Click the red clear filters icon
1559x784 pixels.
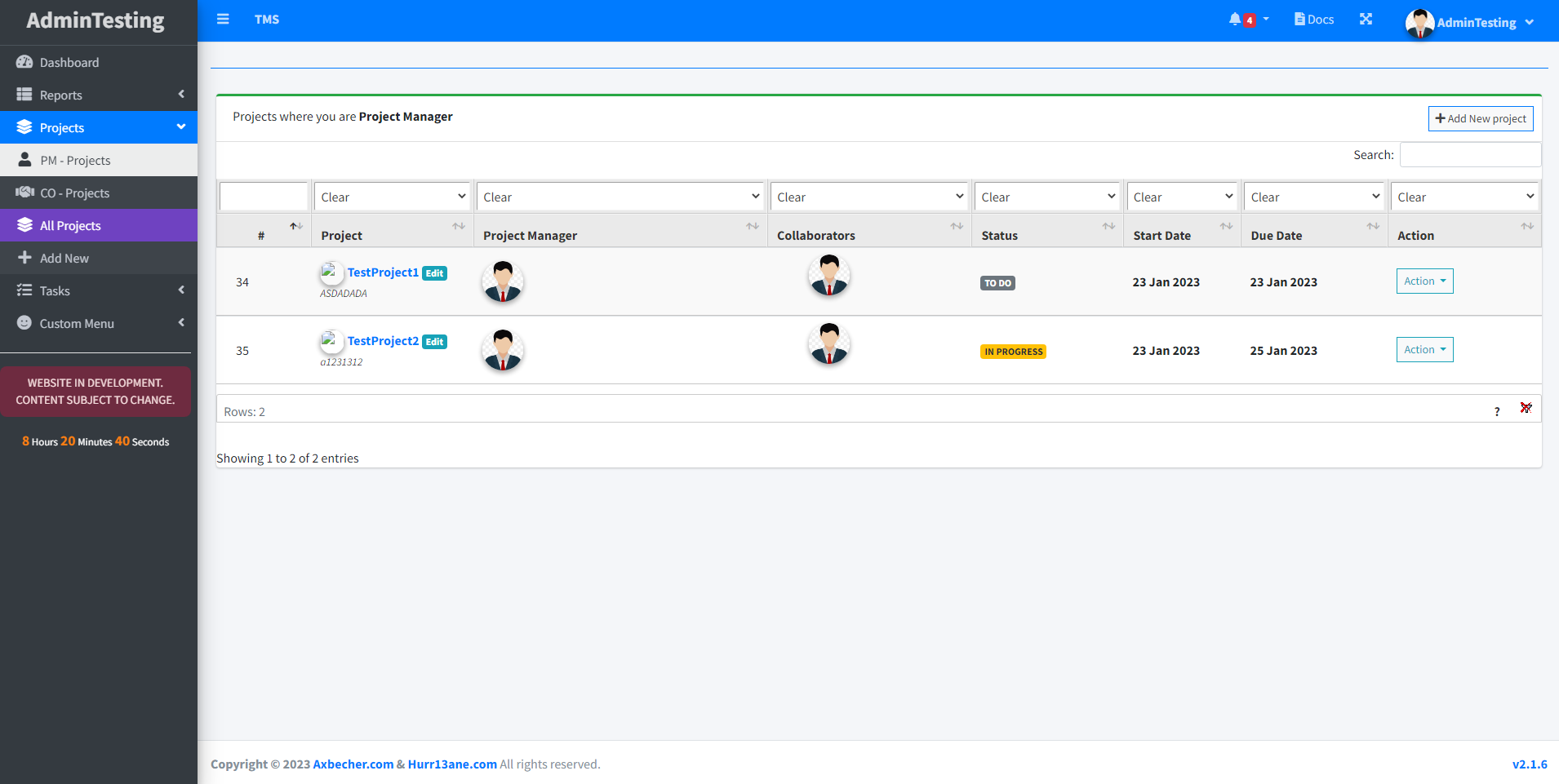tap(1526, 408)
